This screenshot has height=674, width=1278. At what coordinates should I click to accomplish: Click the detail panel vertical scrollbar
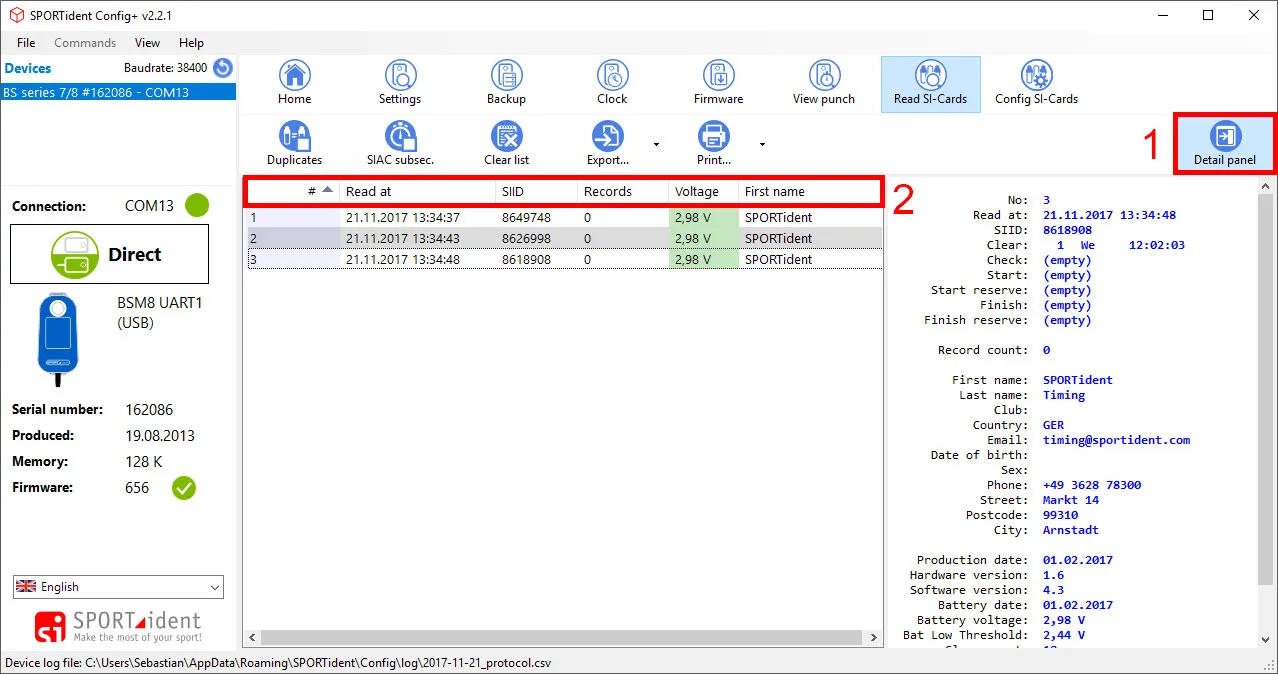coord(1267,390)
